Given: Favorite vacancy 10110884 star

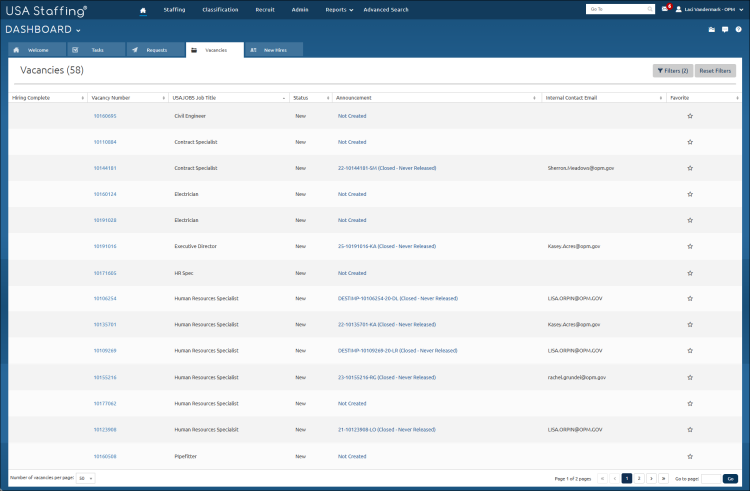Looking at the screenshot, I should [x=690, y=142].
